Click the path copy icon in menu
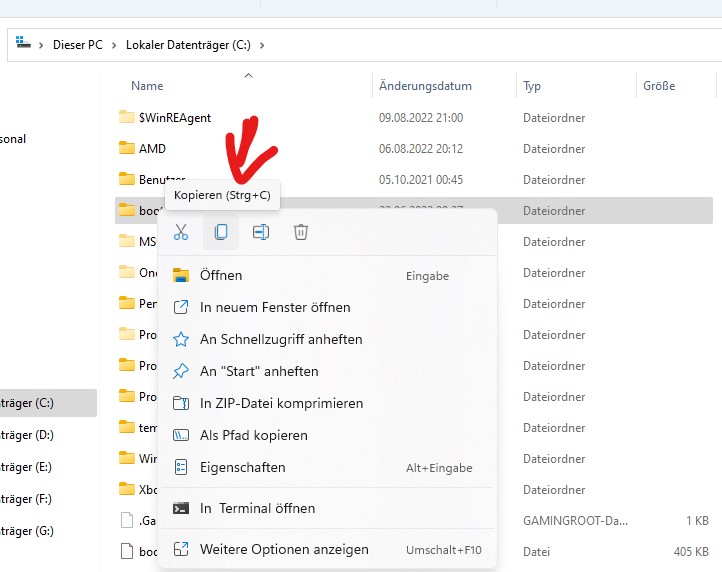The height and width of the screenshot is (572, 722). coord(181,435)
